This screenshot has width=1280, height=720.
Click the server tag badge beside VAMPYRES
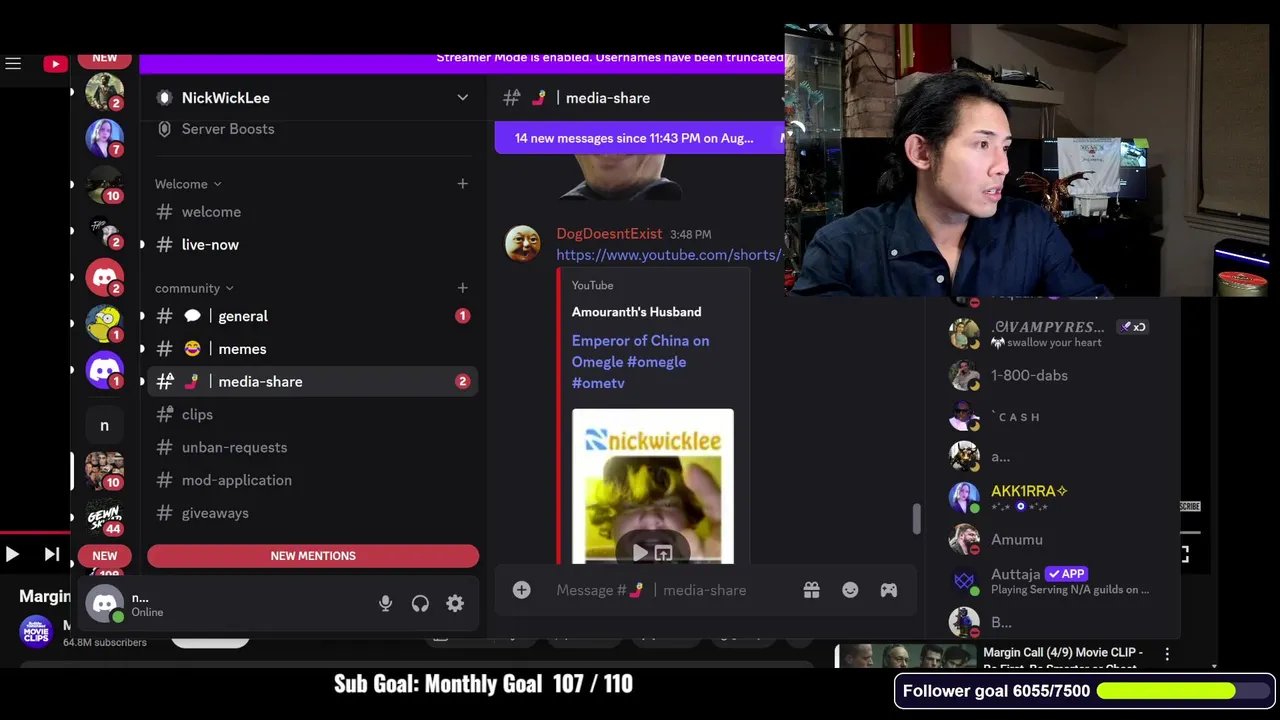coord(1132,327)
